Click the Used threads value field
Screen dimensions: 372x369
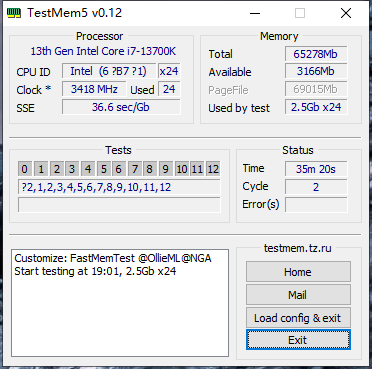click(169, 89)
